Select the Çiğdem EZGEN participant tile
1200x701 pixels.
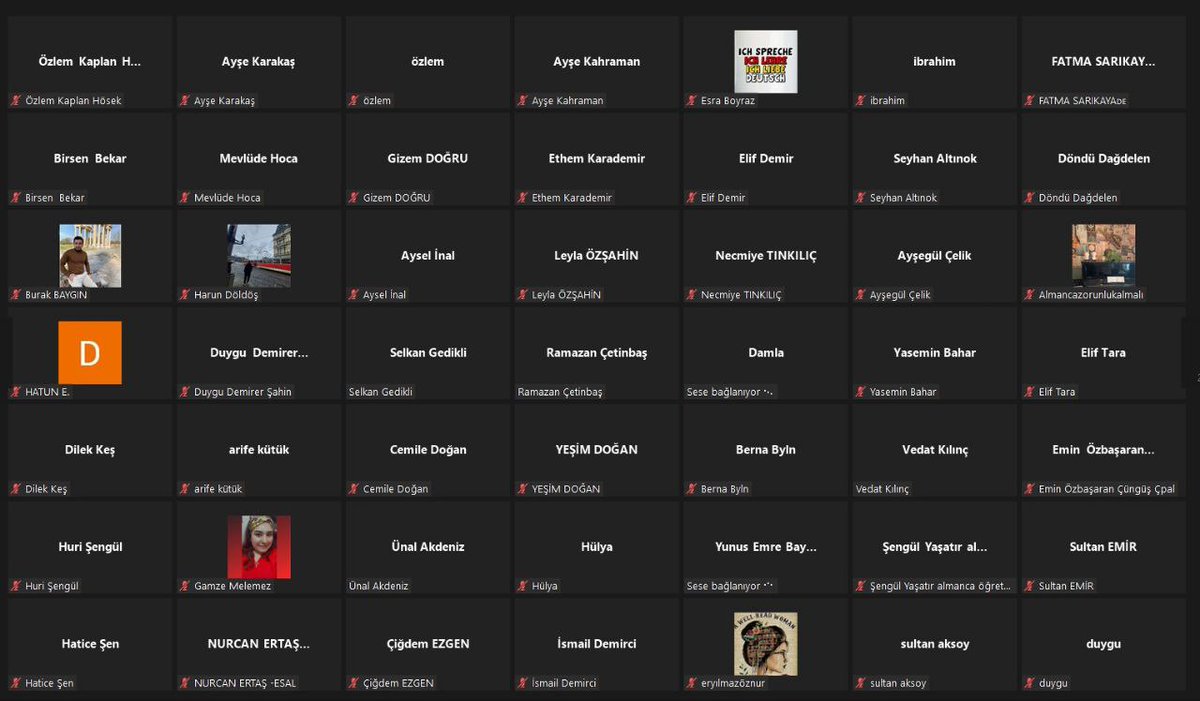coord(428,644)
